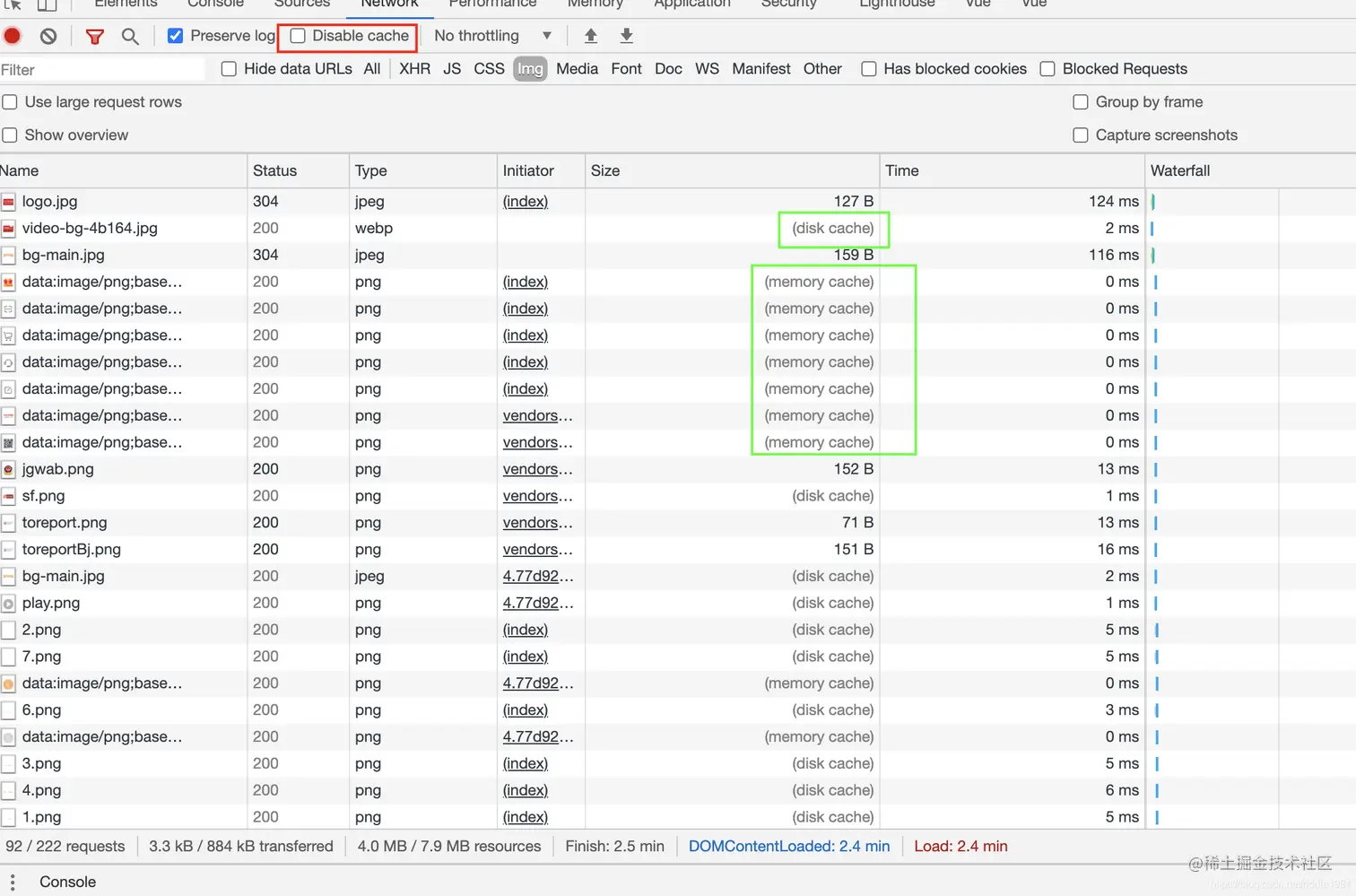Filter requests by Font

[626, 69]
